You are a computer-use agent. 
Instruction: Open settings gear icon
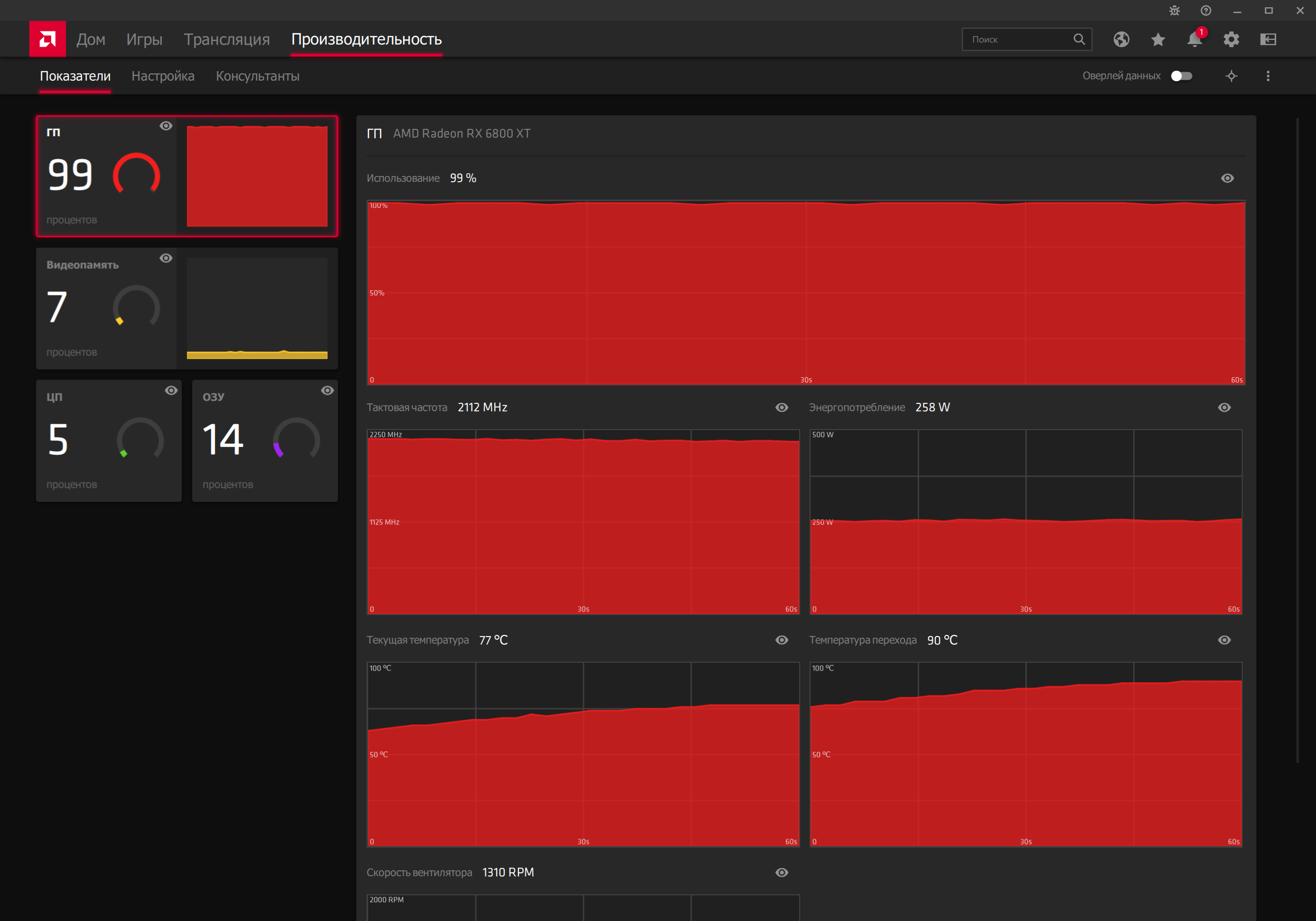click(1231, 39)
